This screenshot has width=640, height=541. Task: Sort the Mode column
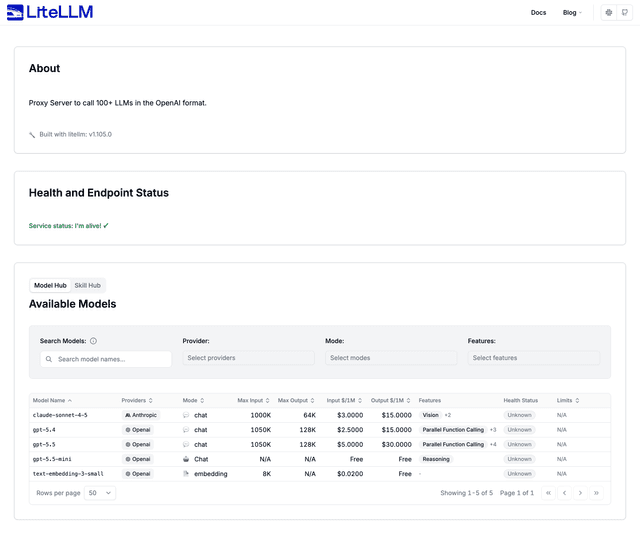coord(202,401)
